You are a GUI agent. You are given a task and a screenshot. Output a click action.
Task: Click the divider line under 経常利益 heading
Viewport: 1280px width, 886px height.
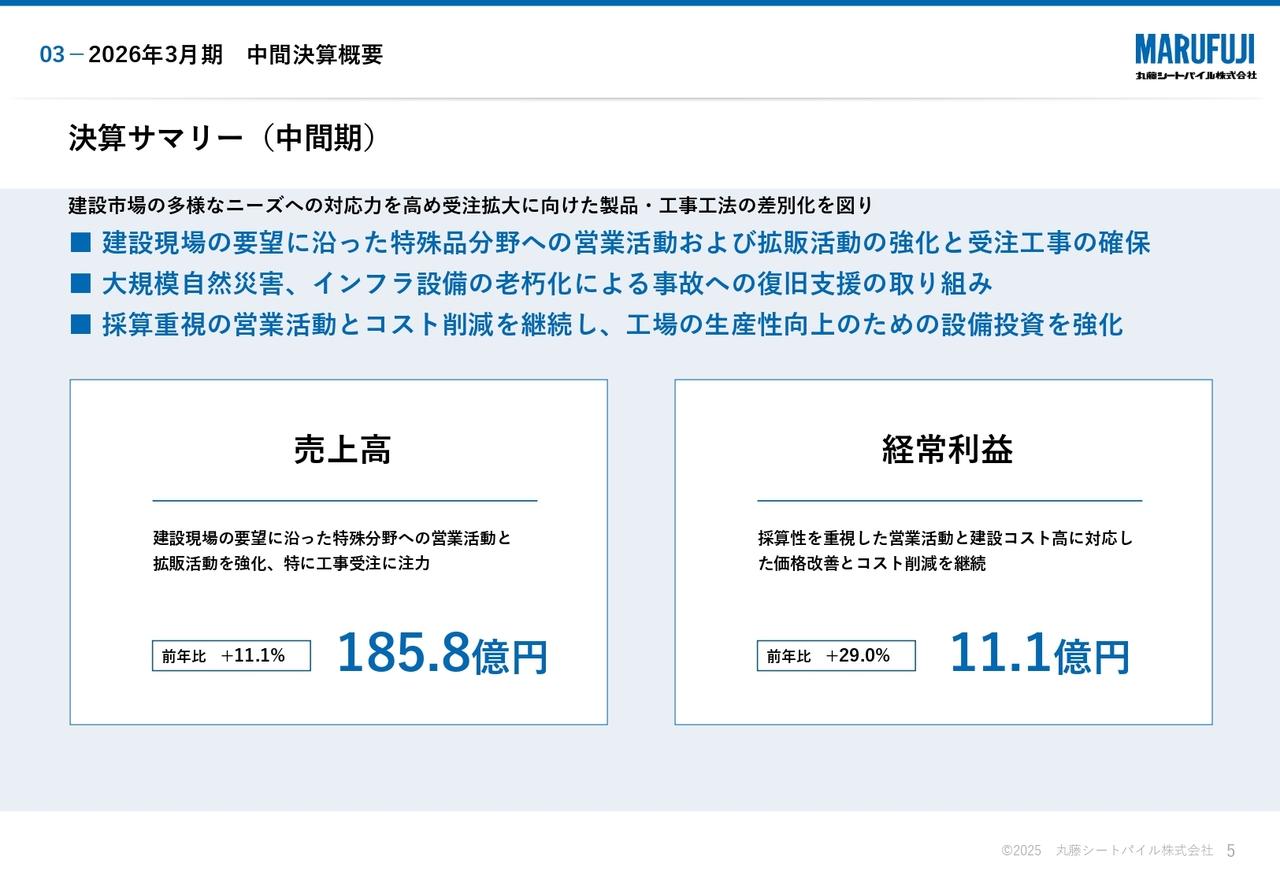point(950,503)
